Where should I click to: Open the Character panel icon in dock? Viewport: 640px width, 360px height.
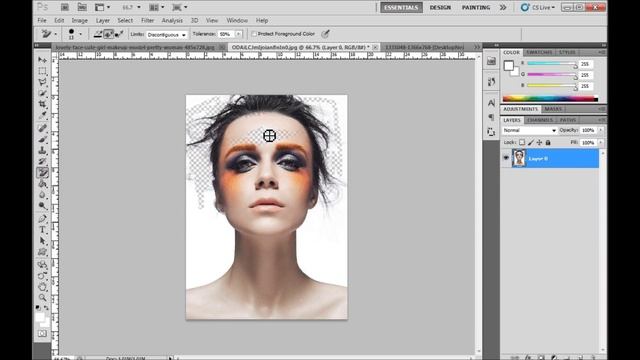(x=491, y=102)
